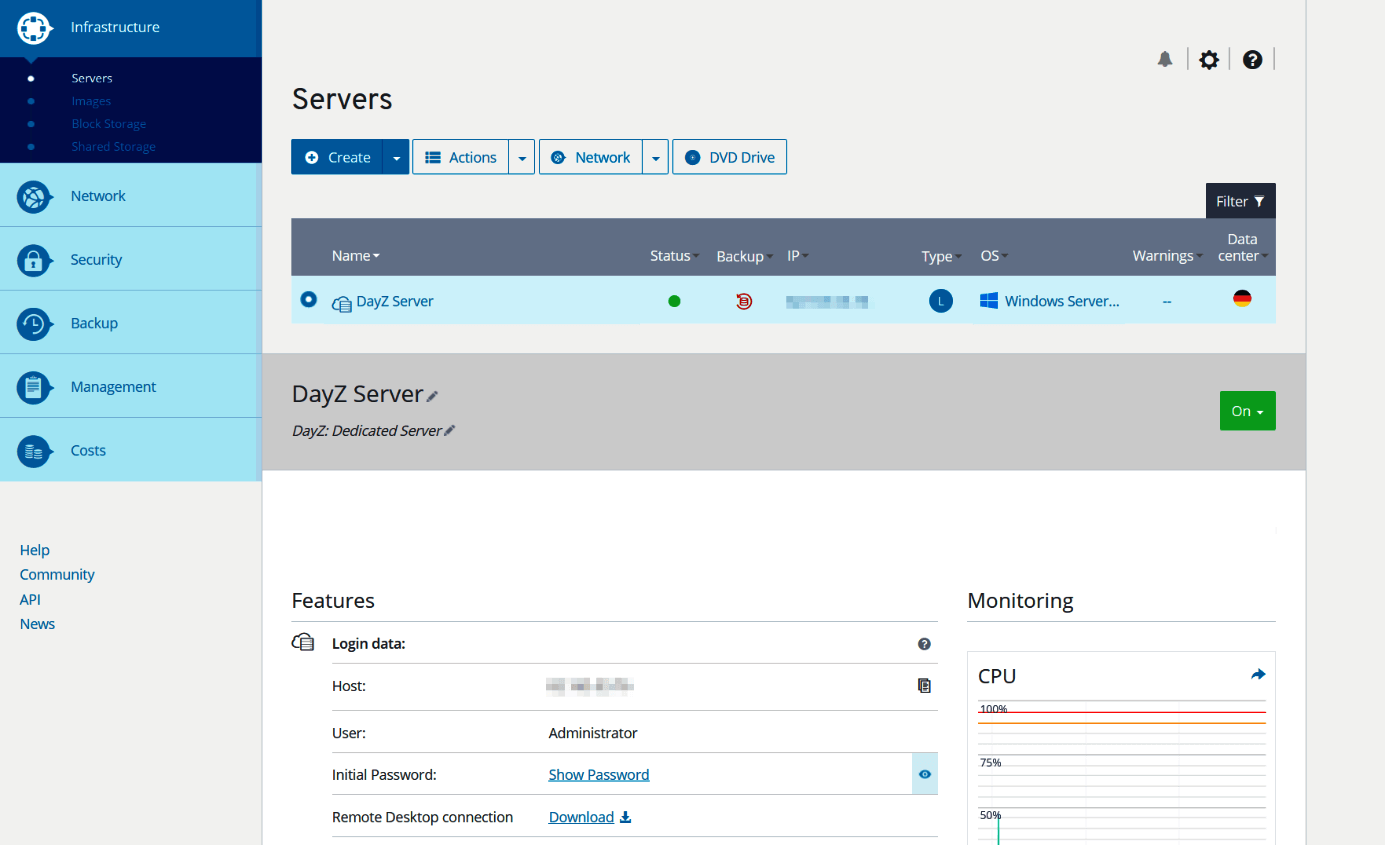Open the Security padlock icon
Screen dimensions: 1385x845
pos(33,259)
